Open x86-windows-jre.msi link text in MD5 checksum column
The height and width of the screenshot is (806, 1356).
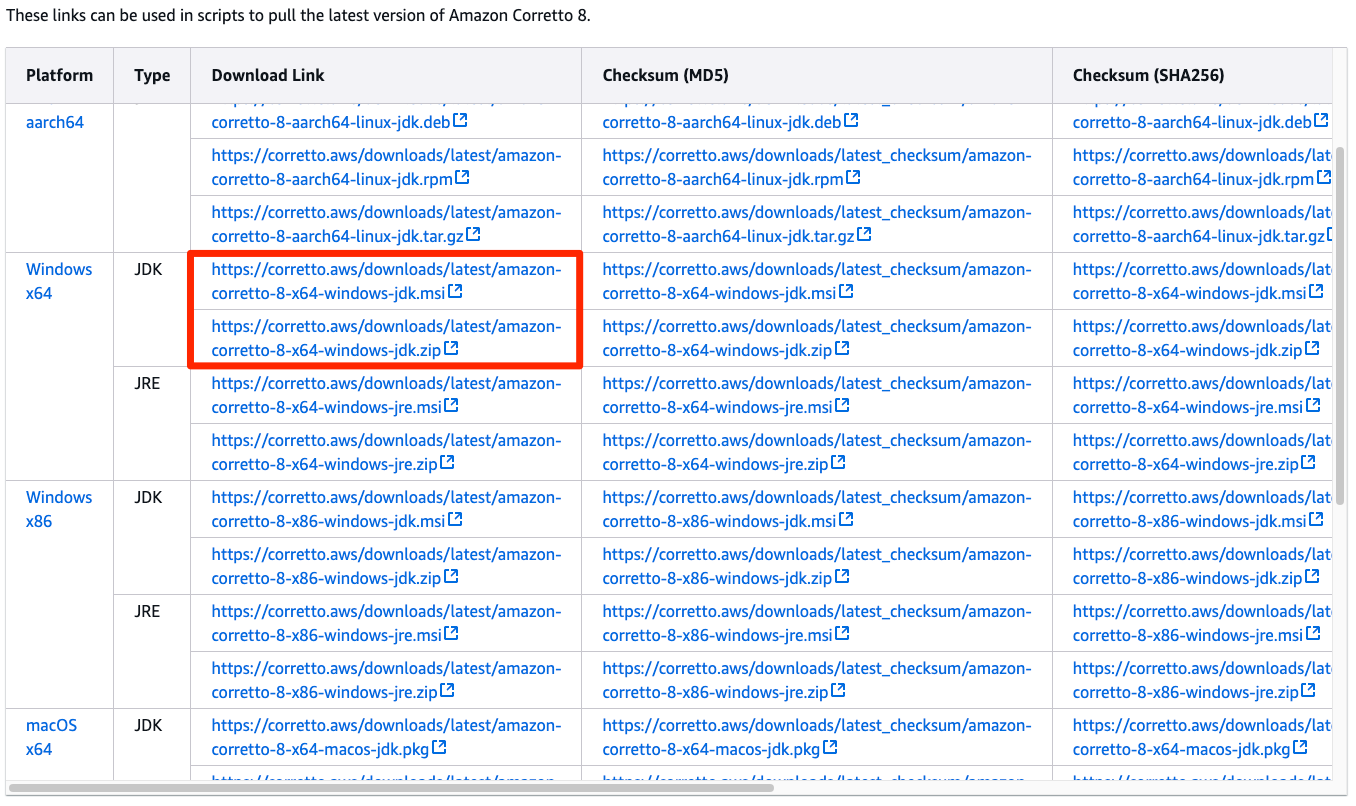[x=817, y=623]
